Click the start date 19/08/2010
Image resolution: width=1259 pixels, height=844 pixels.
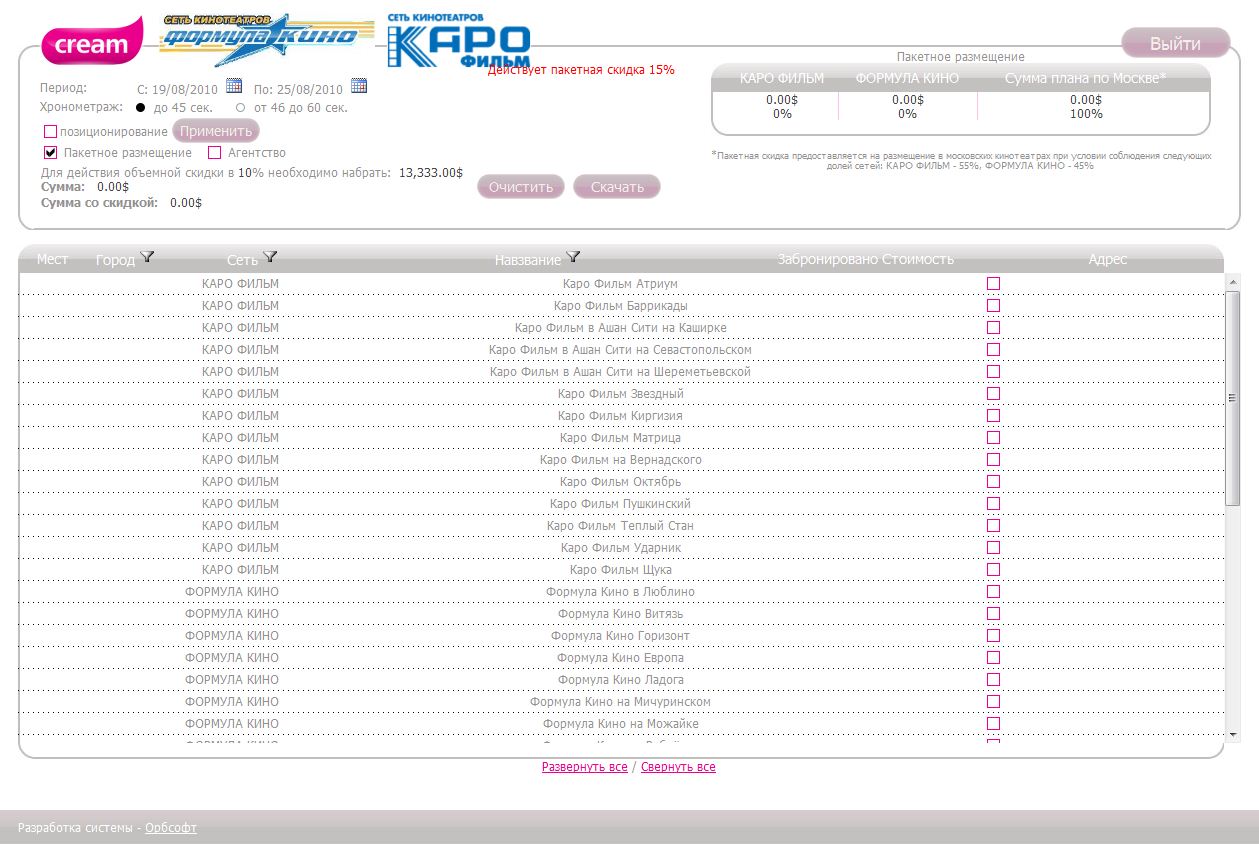click(187, 90)
